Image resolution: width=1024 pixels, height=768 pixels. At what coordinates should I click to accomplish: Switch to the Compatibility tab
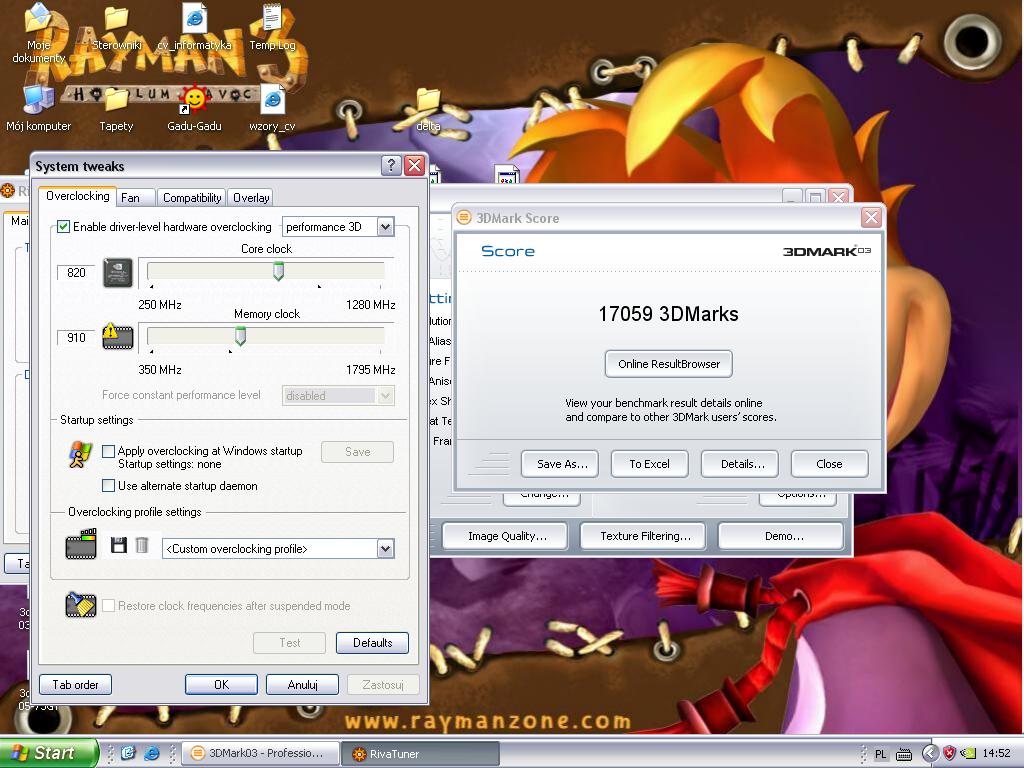192,197
